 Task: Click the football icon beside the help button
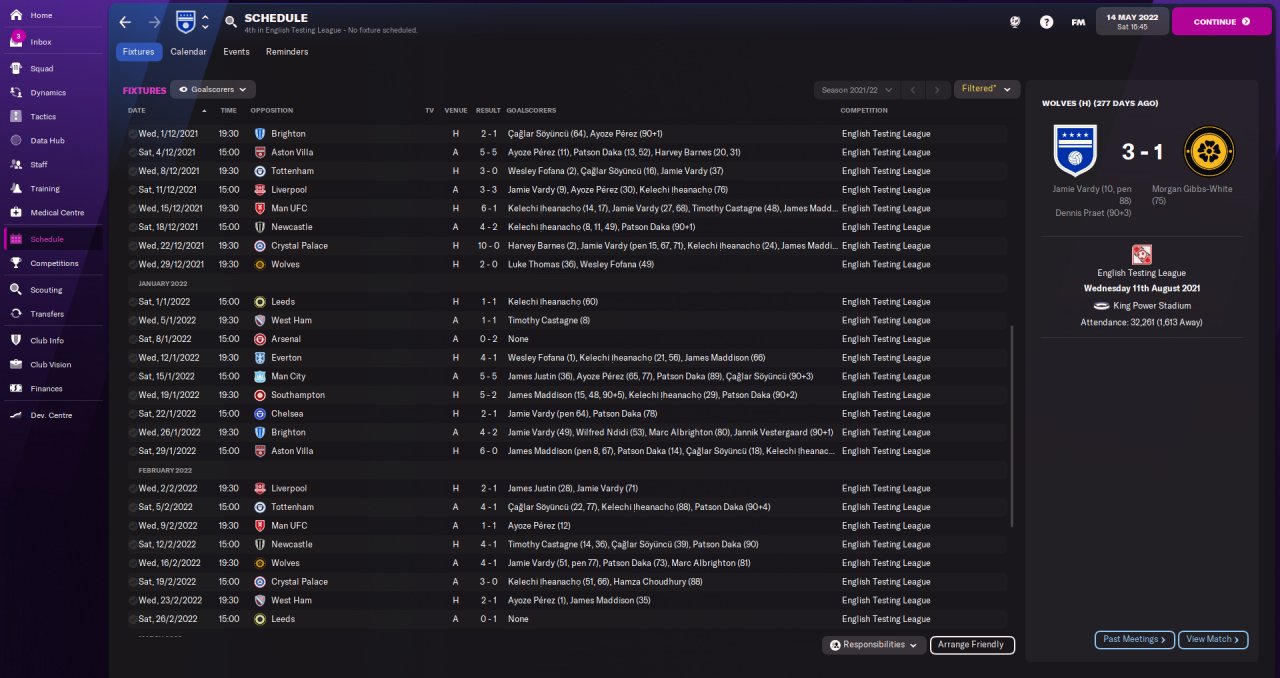1015,22
